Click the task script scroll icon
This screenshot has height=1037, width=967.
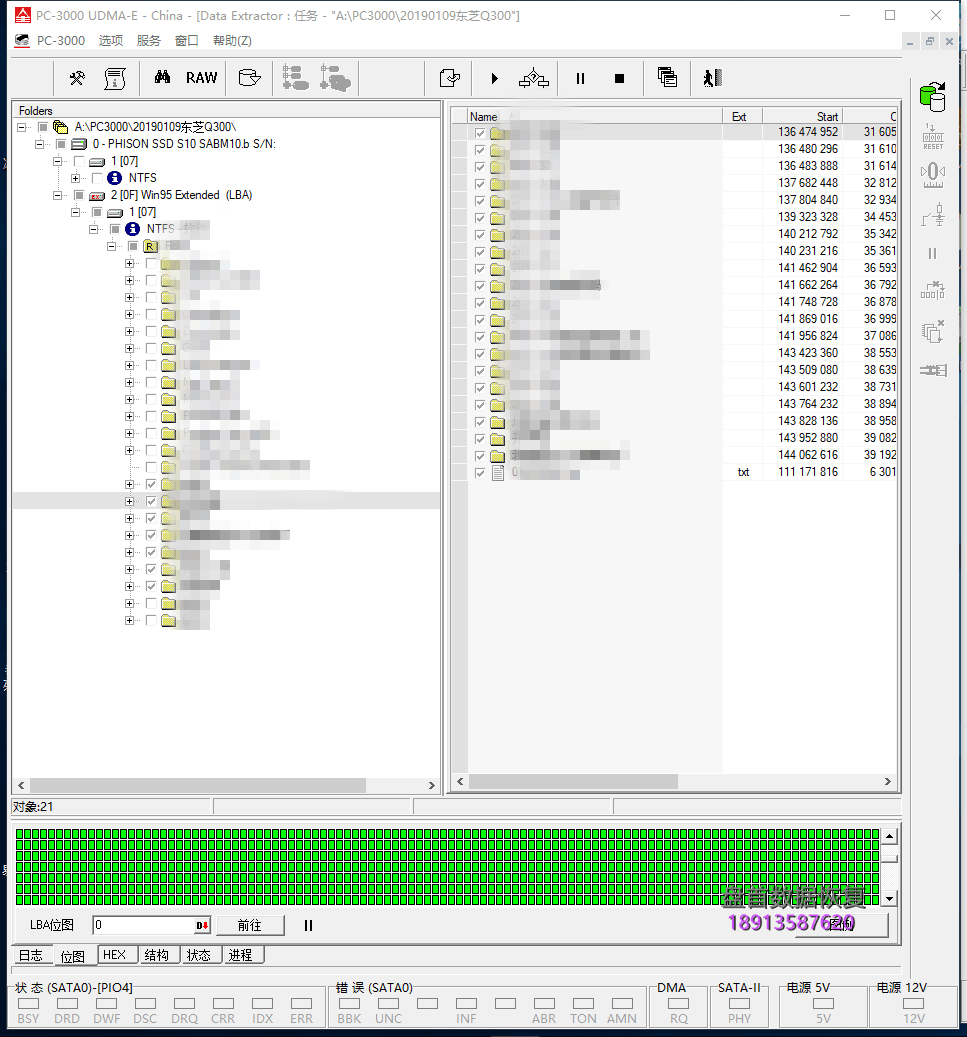tap(115, 78)
